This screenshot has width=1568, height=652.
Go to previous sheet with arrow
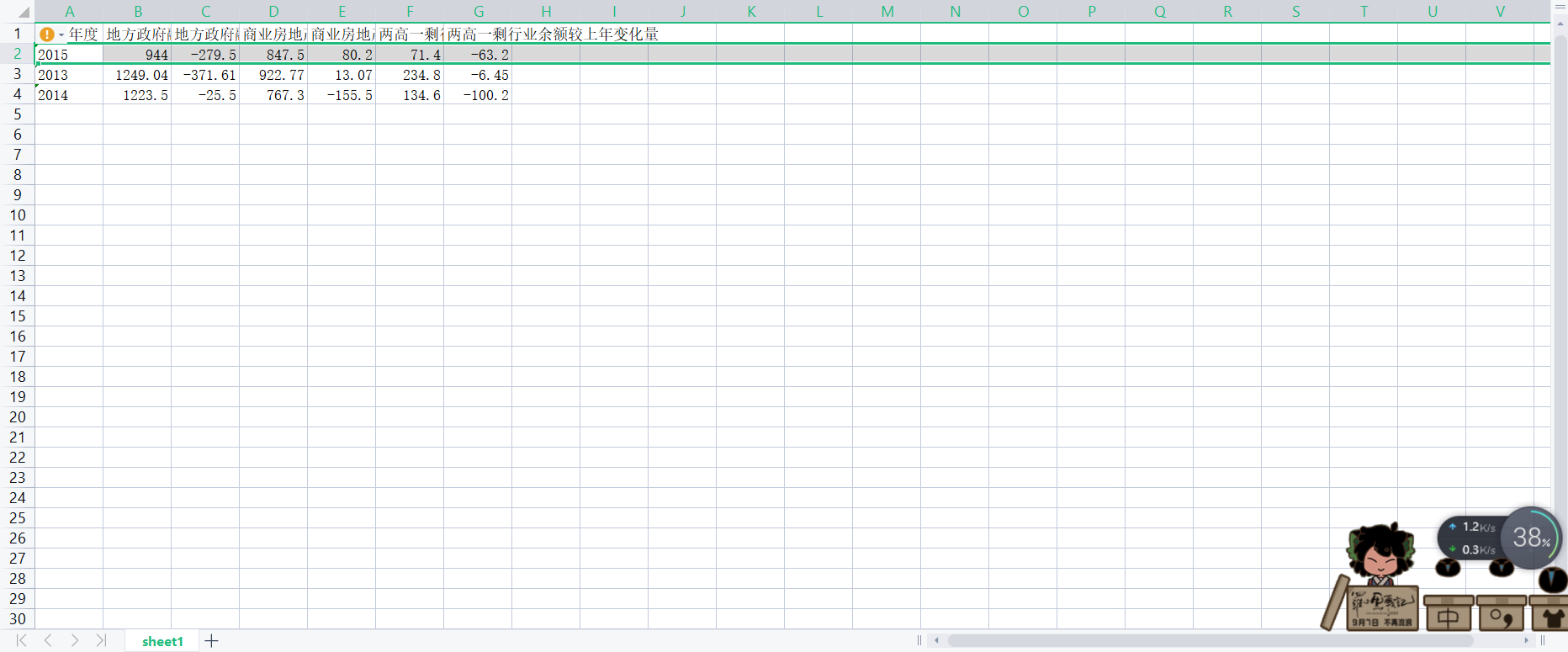[48, 640]
